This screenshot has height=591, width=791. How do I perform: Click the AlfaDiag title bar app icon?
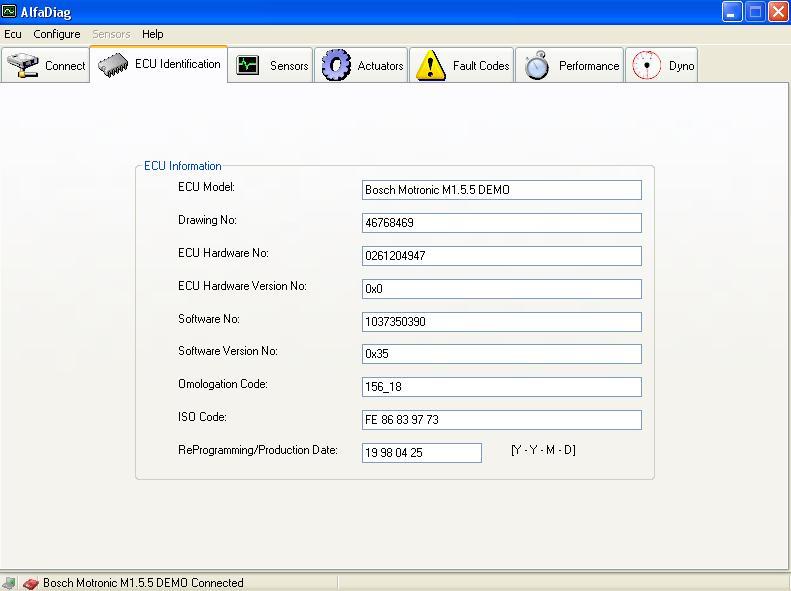click(9, 11)
